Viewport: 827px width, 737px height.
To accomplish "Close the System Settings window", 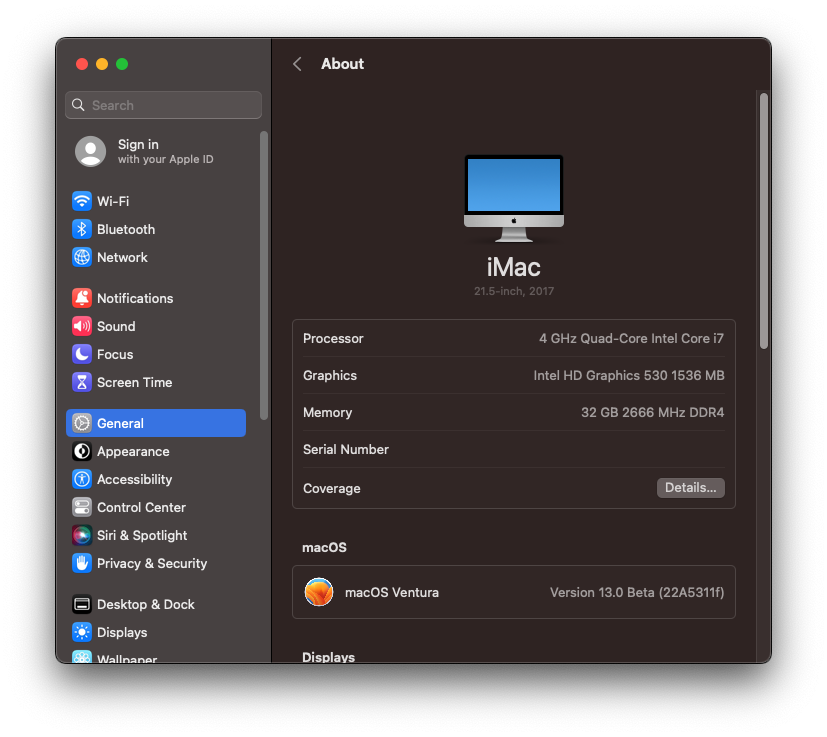I will 82,64.
